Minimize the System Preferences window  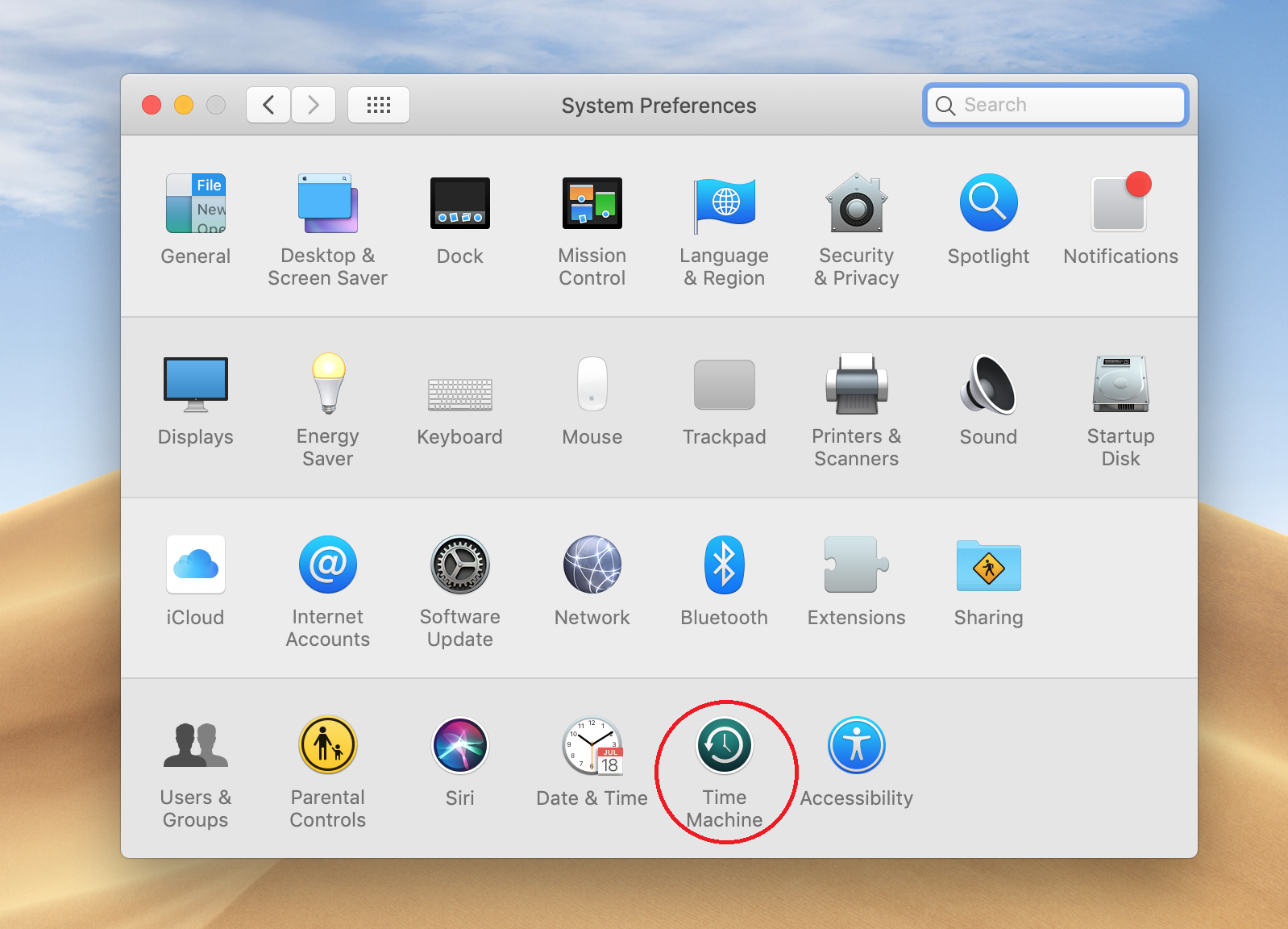tap(184, 105)
